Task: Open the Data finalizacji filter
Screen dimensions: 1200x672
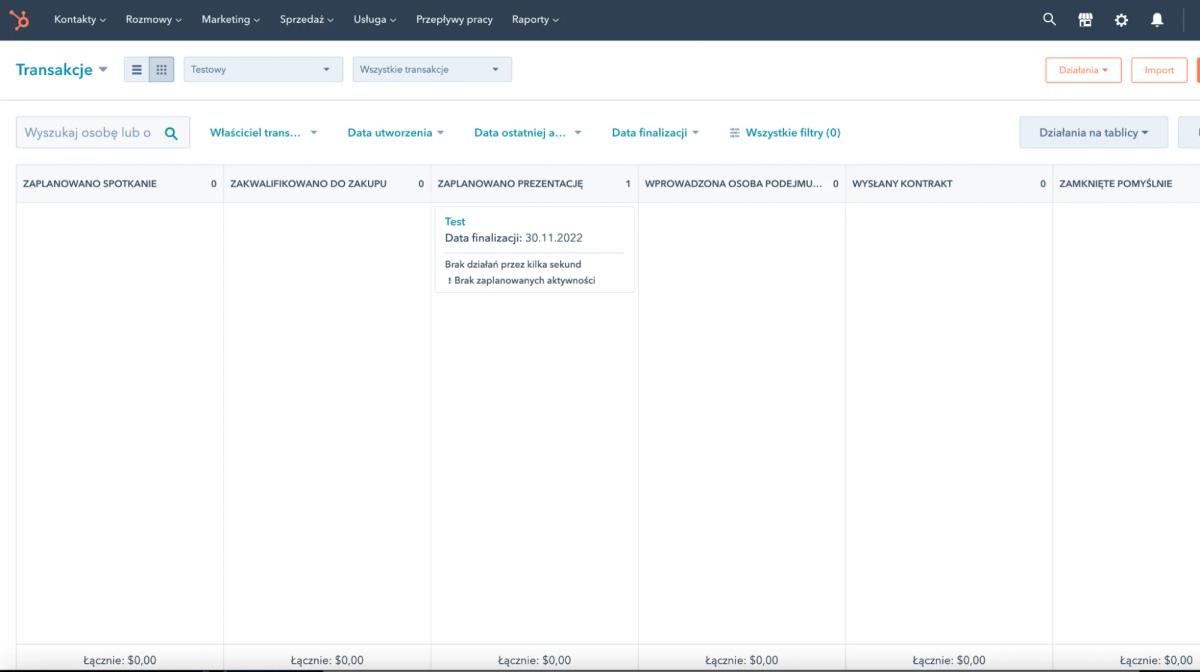Action: point(656,133)
